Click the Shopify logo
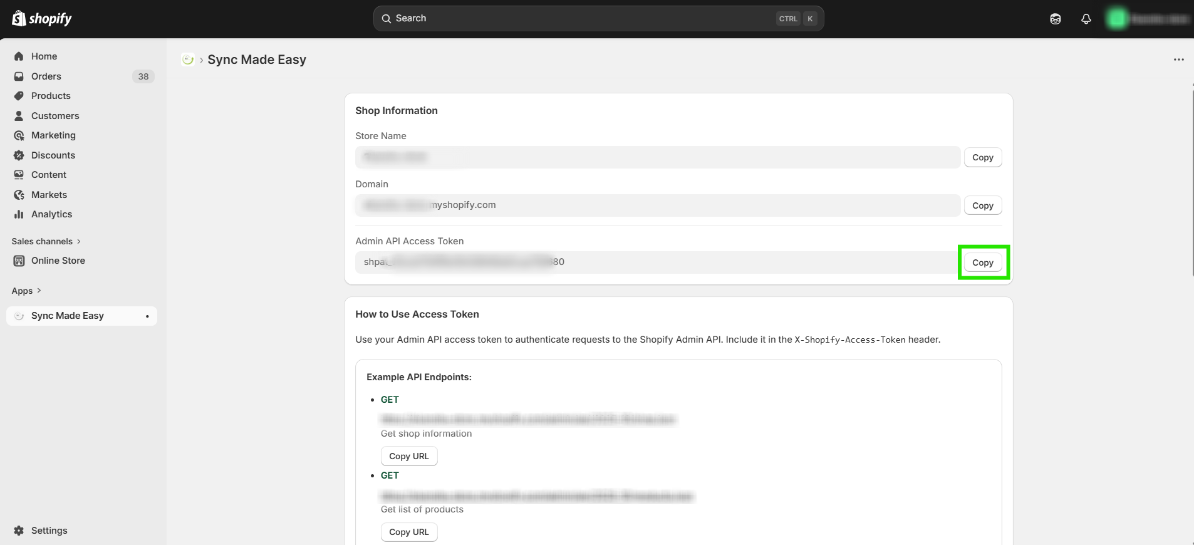 [x=42, y=19]
